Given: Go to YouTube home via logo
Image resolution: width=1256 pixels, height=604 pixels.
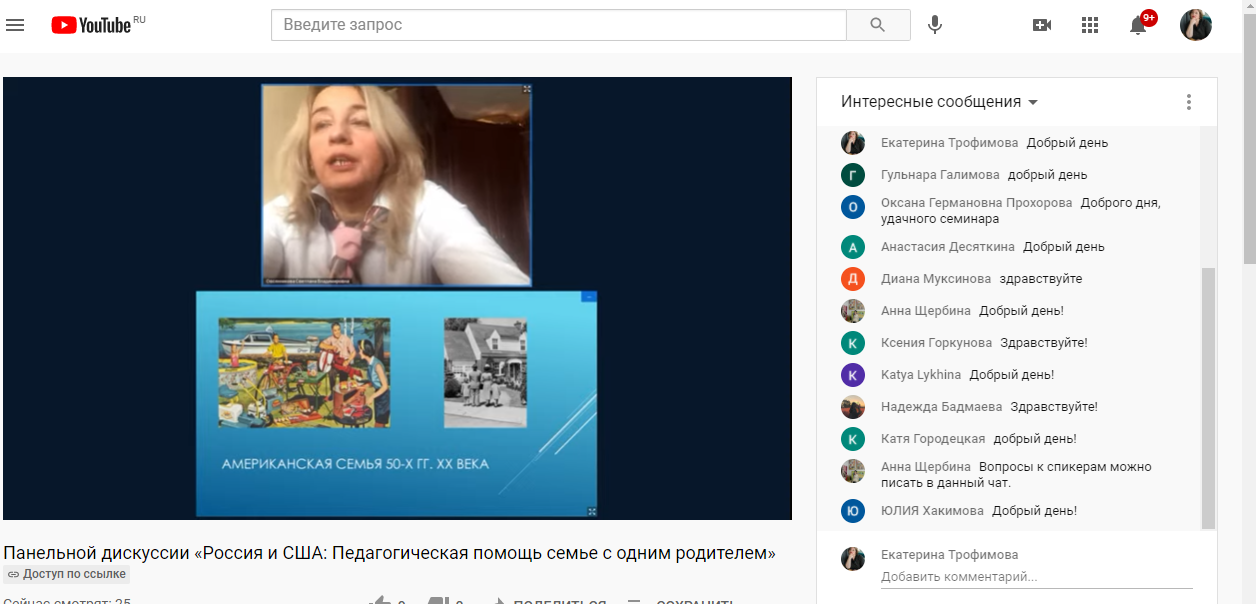Looking at the screenshot, I should [x=92, y=25].
